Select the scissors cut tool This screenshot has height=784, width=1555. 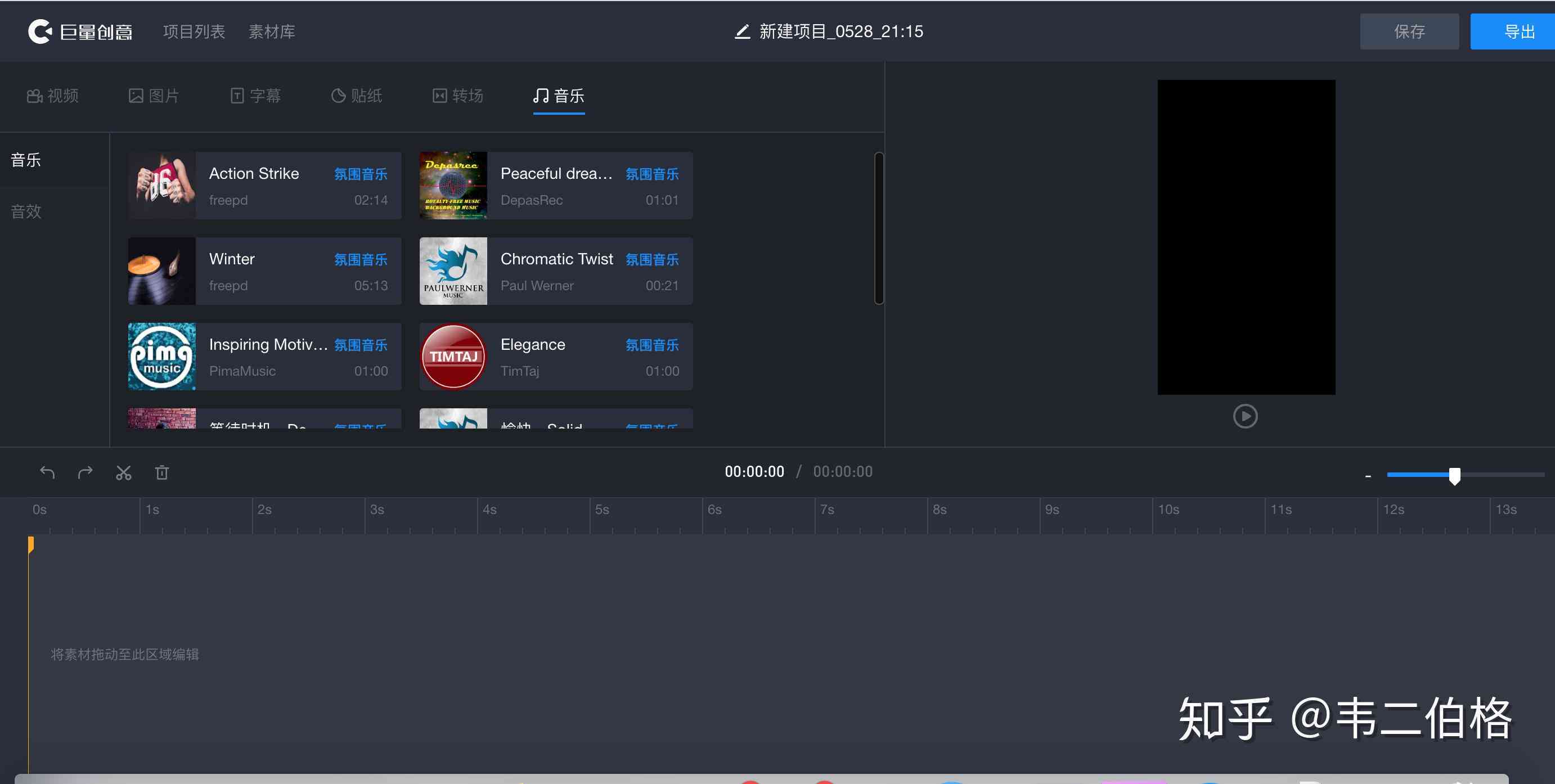[124, 472]
